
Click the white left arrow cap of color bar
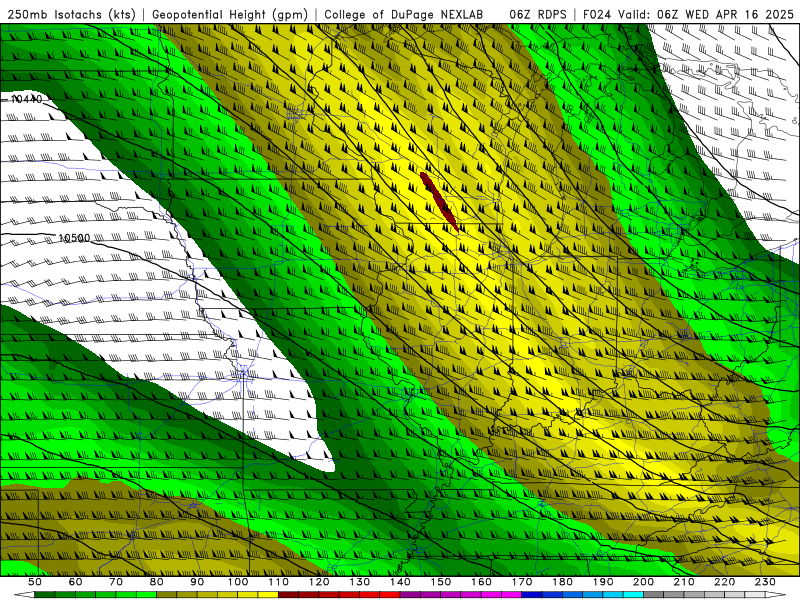pyautogui.click(x=24, y=594)
